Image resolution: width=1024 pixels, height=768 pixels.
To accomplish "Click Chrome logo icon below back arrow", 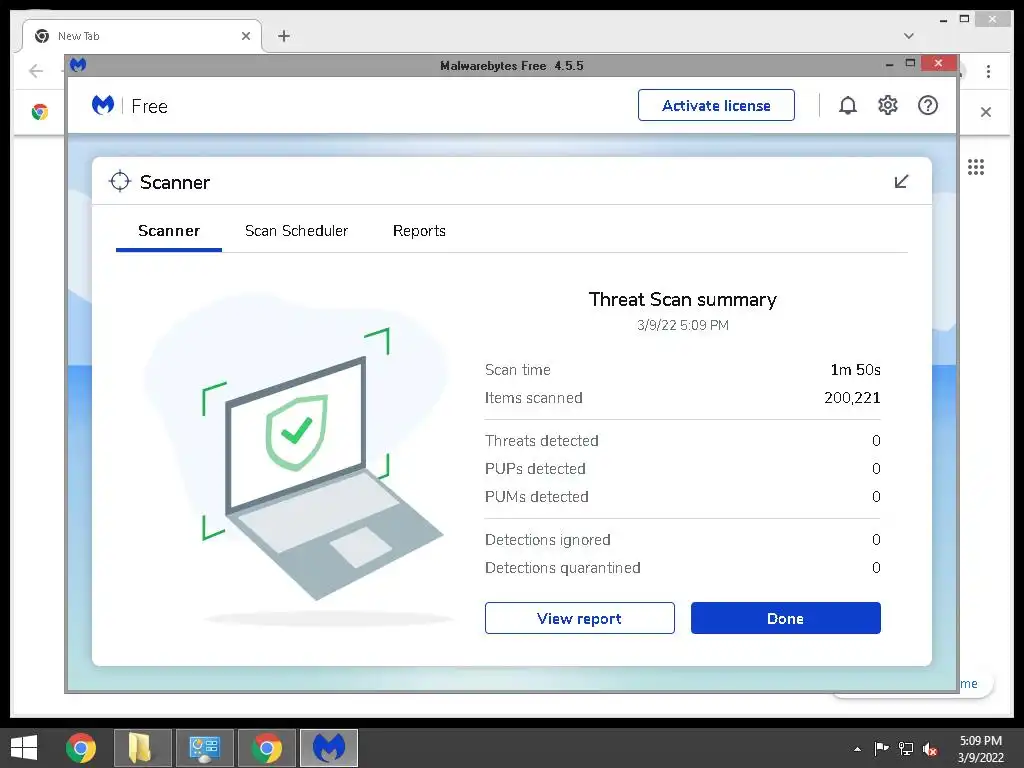I will click(40, 112).
